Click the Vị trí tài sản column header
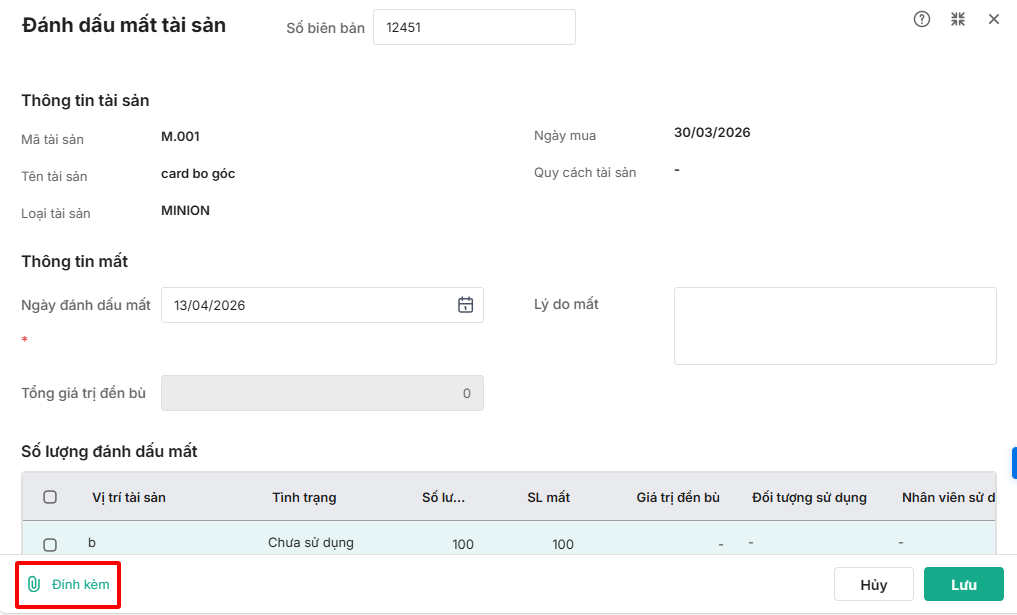Screen dimensions: 1017x615 [x=129, y=497]
